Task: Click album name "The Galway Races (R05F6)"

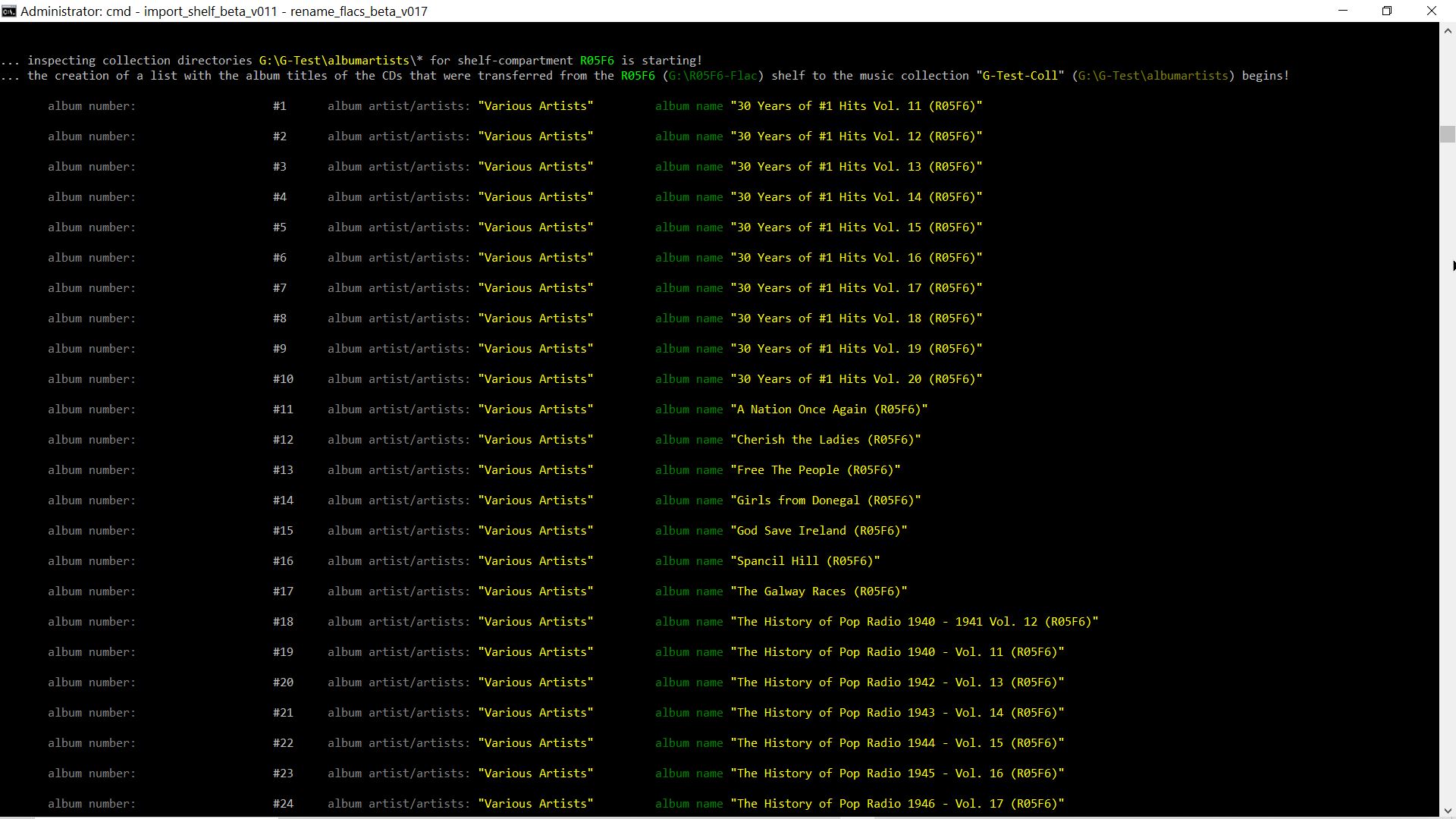Action: pos(818,591)
